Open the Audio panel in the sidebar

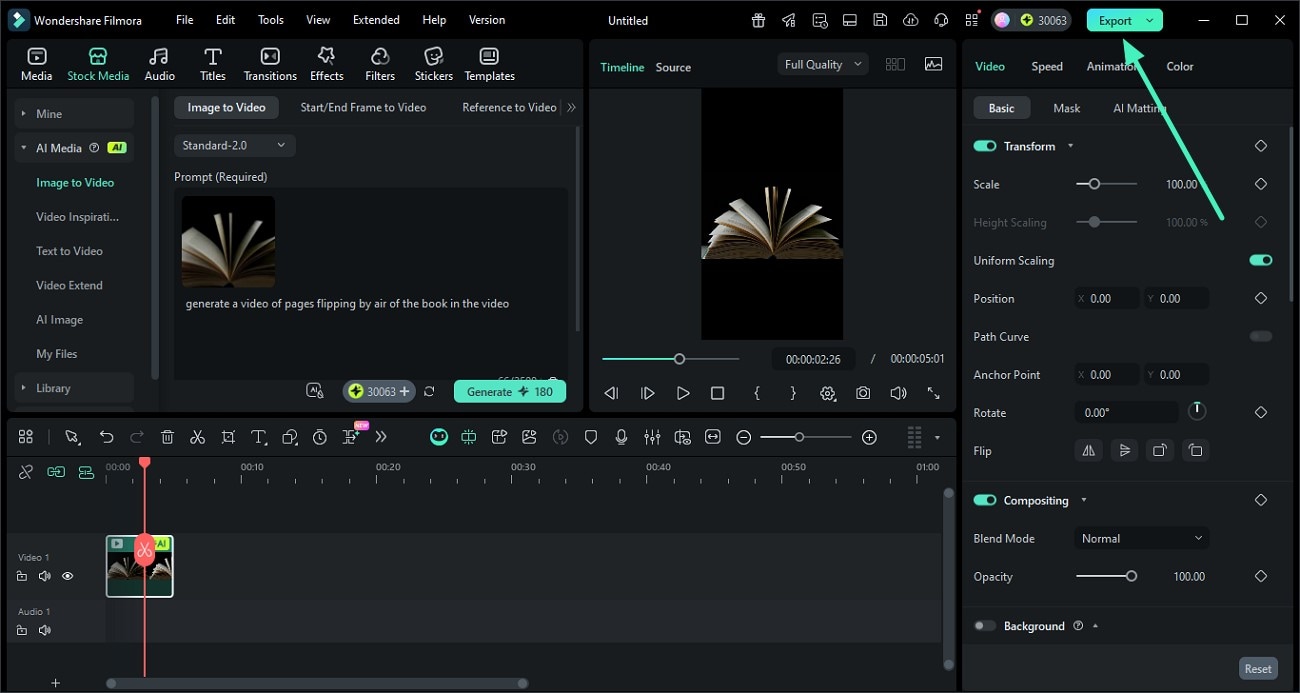click(x=159, y=62)
